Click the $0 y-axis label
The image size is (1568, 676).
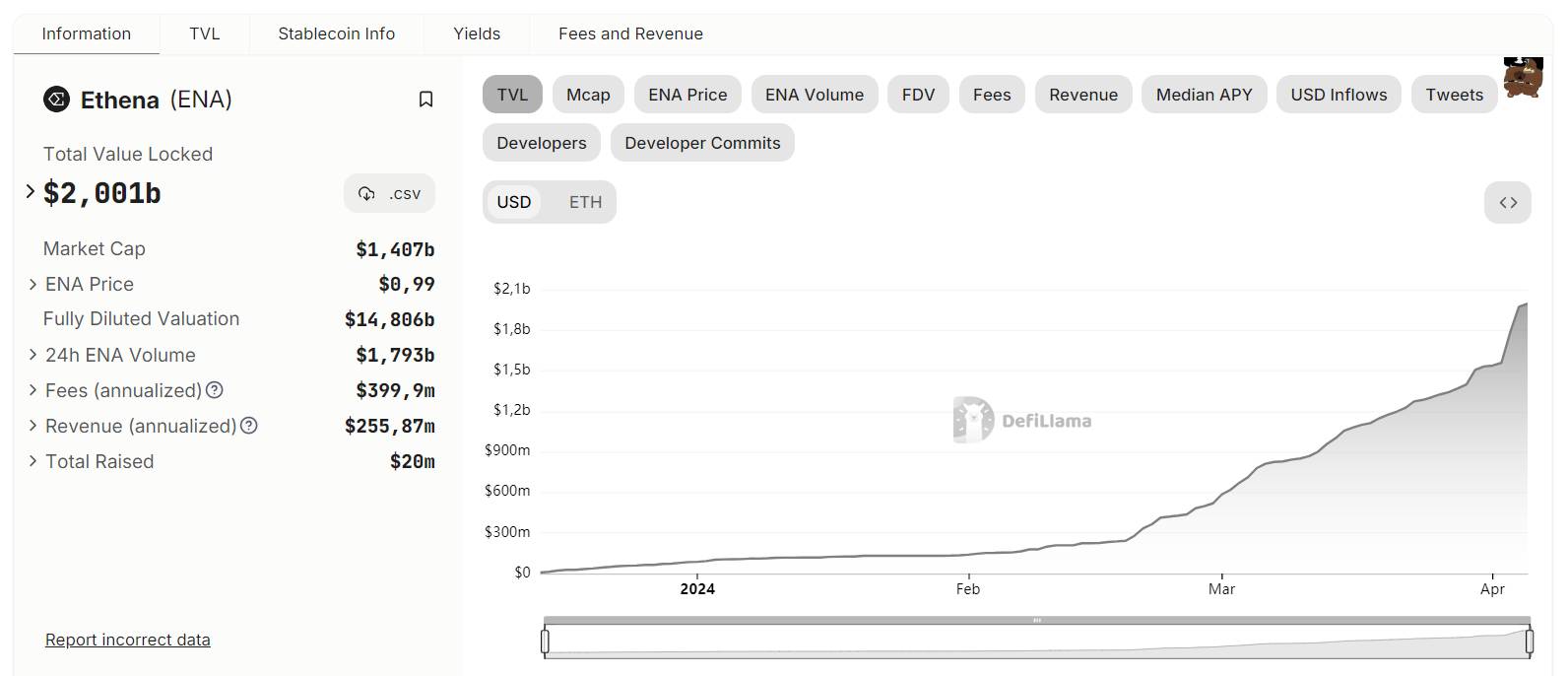click(522, 573)
